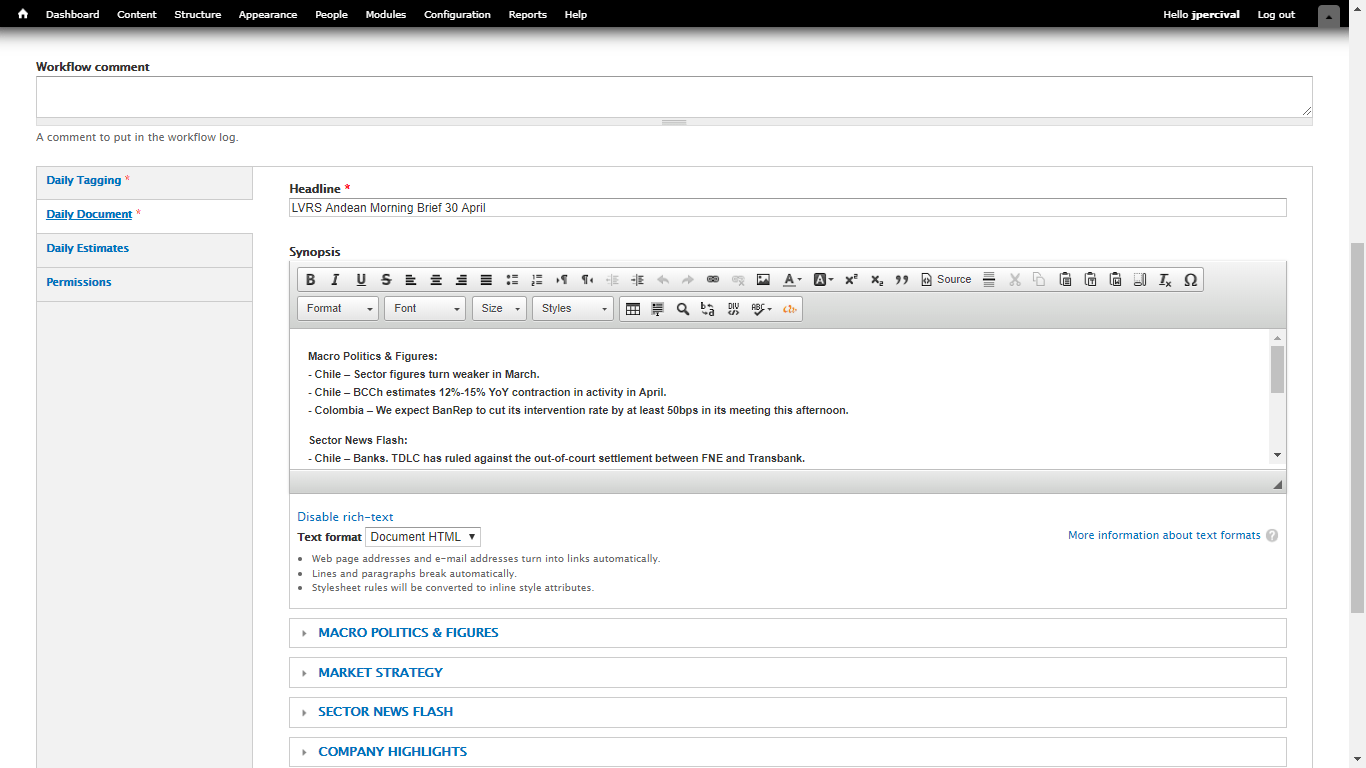Justify the paragraph text
The image size is (1366, 768).
[x=486, y=280]
